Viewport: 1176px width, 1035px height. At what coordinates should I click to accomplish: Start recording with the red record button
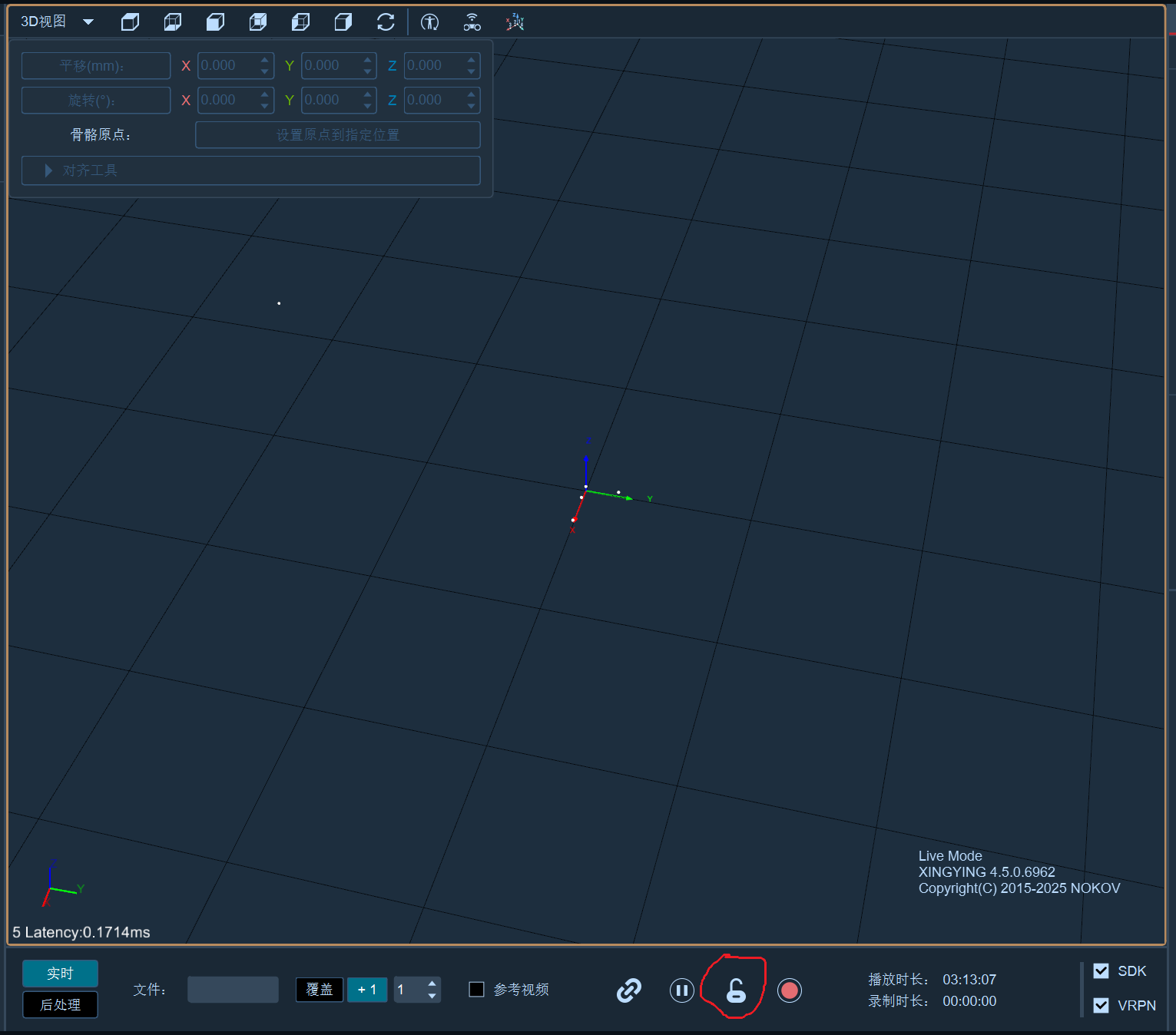point(789,990)
